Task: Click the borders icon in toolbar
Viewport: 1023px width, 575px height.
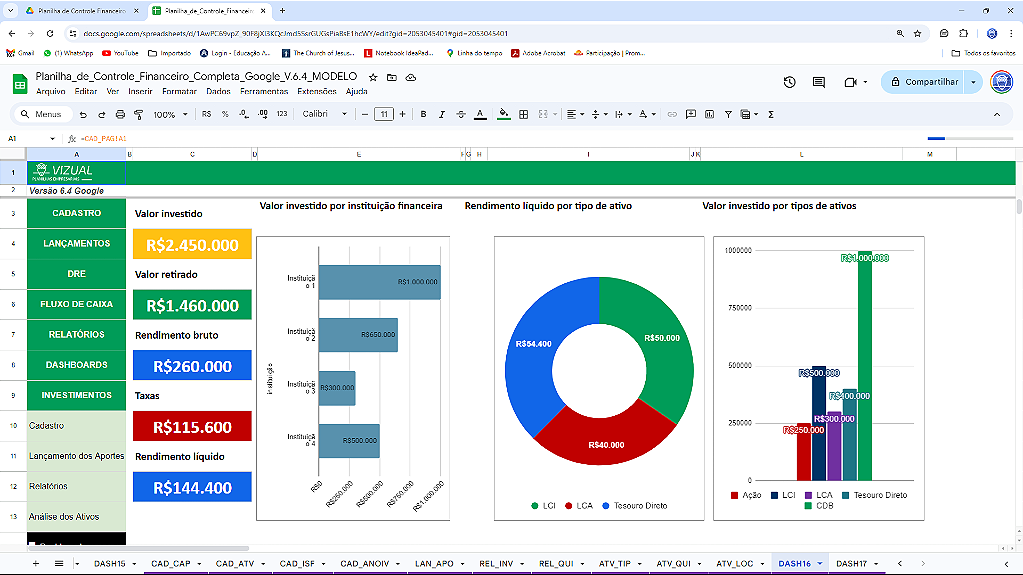Action: pyautogui.click(x=524, y=115)
